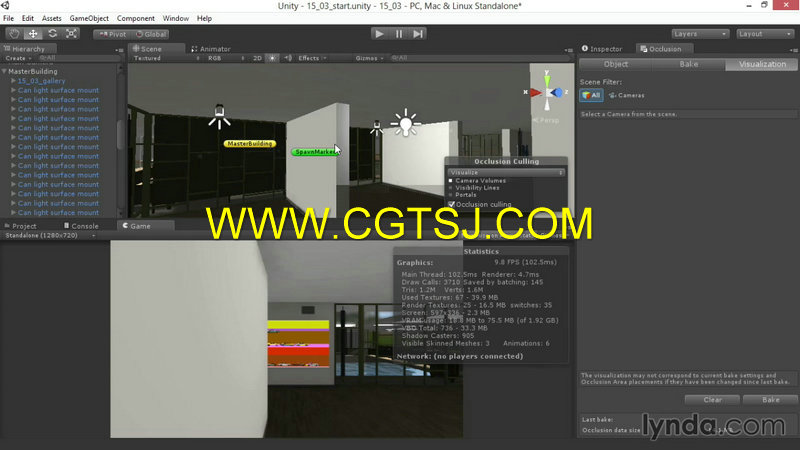
Task: Open the Occlusion Bake tab
Action: point(688,64)
